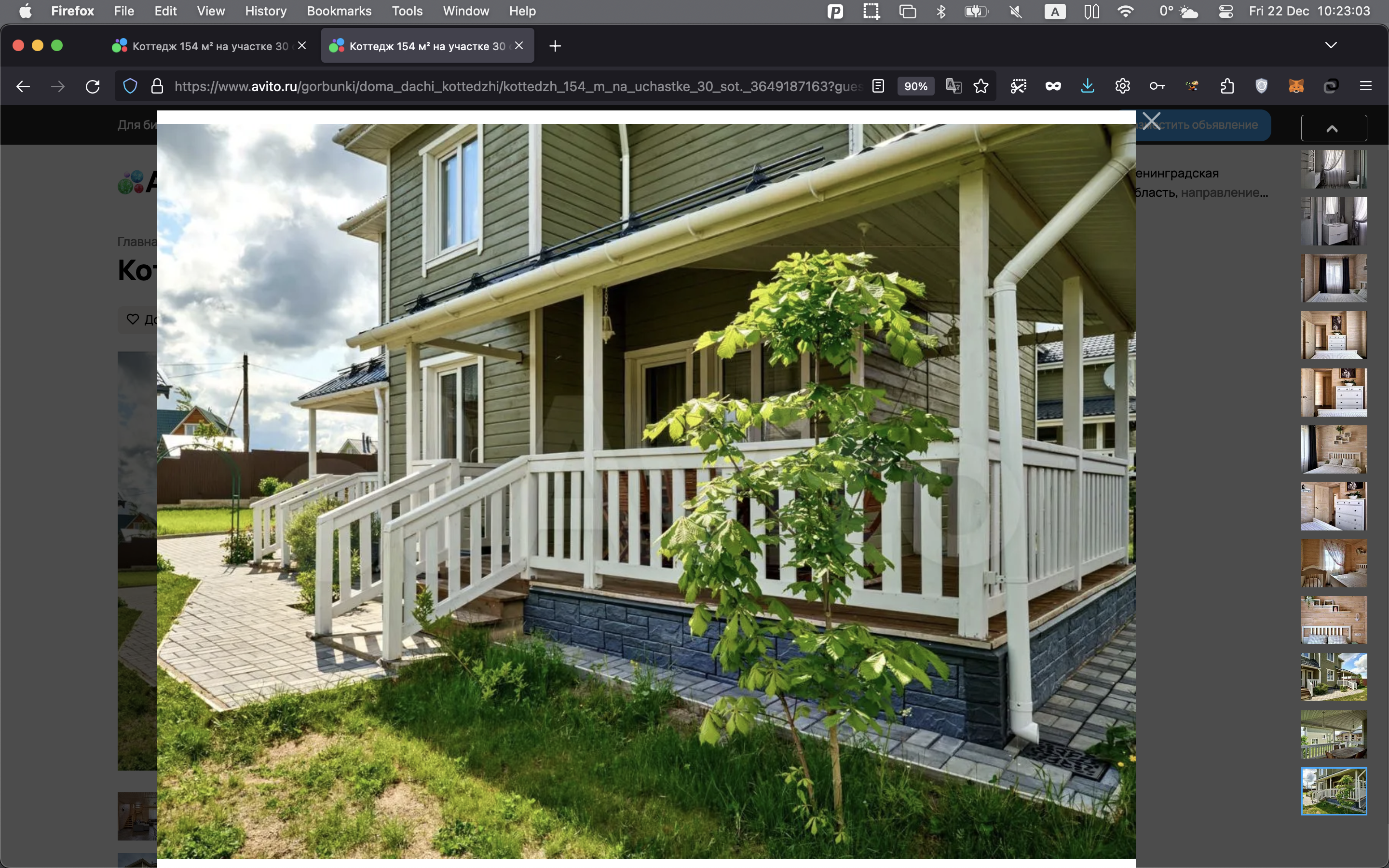
Task: Reset the 90% zoom level indicator
Action: pyautogui.click(x=915, y=86)
